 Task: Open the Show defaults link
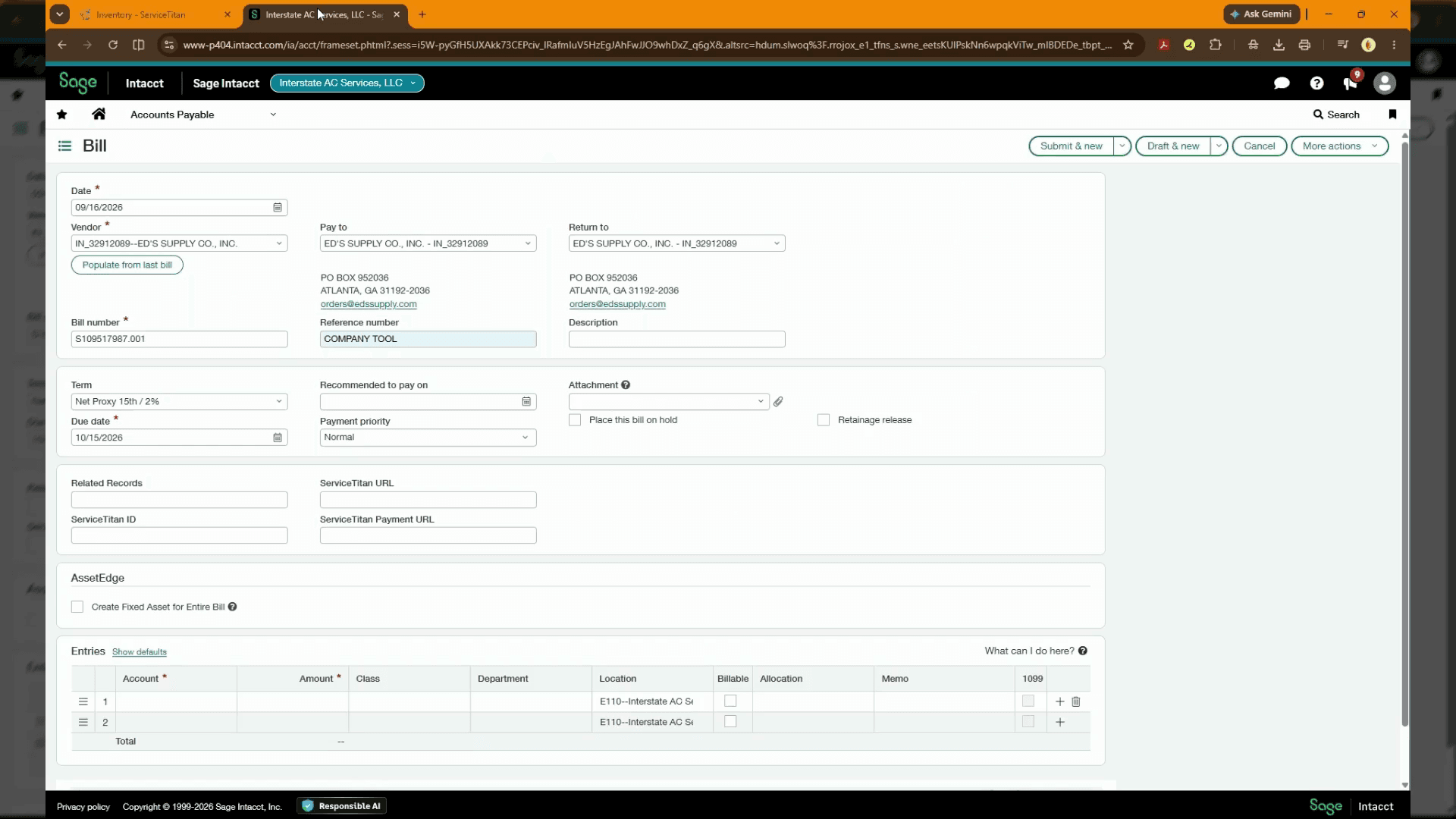[x=140, y=652]
